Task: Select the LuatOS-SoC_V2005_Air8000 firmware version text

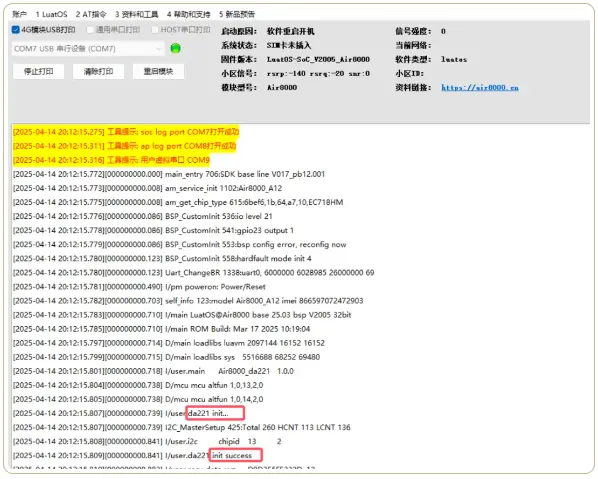Action: pos(318,59)
